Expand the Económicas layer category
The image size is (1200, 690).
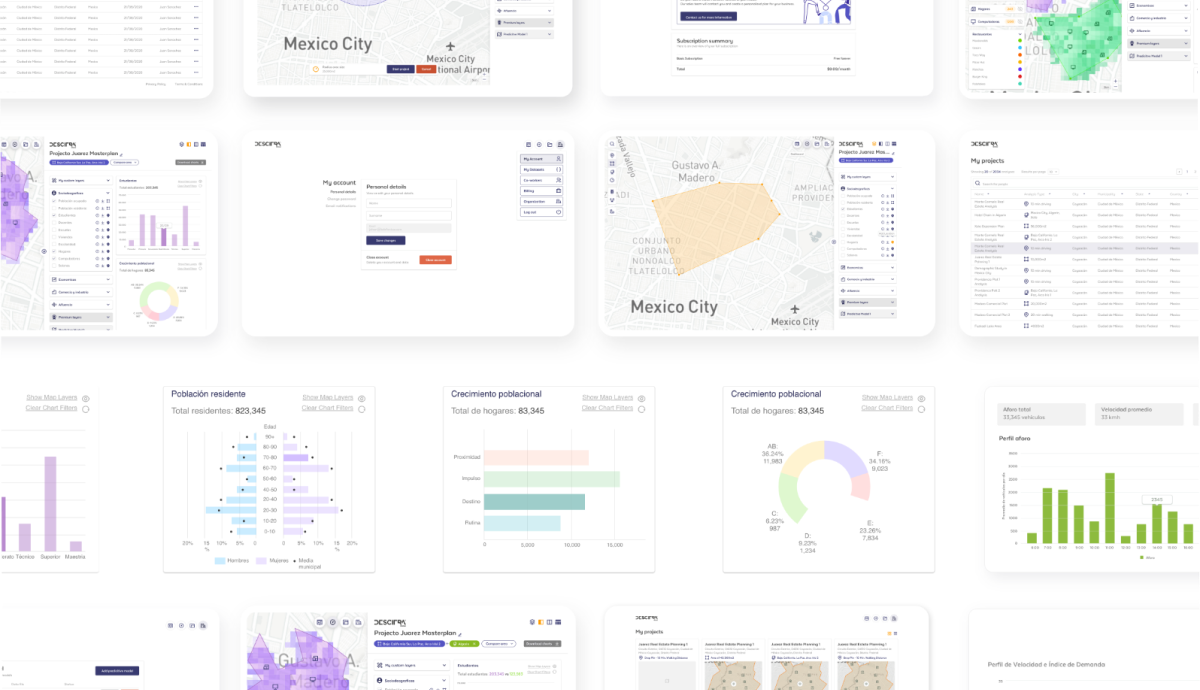tap(107, 279)
